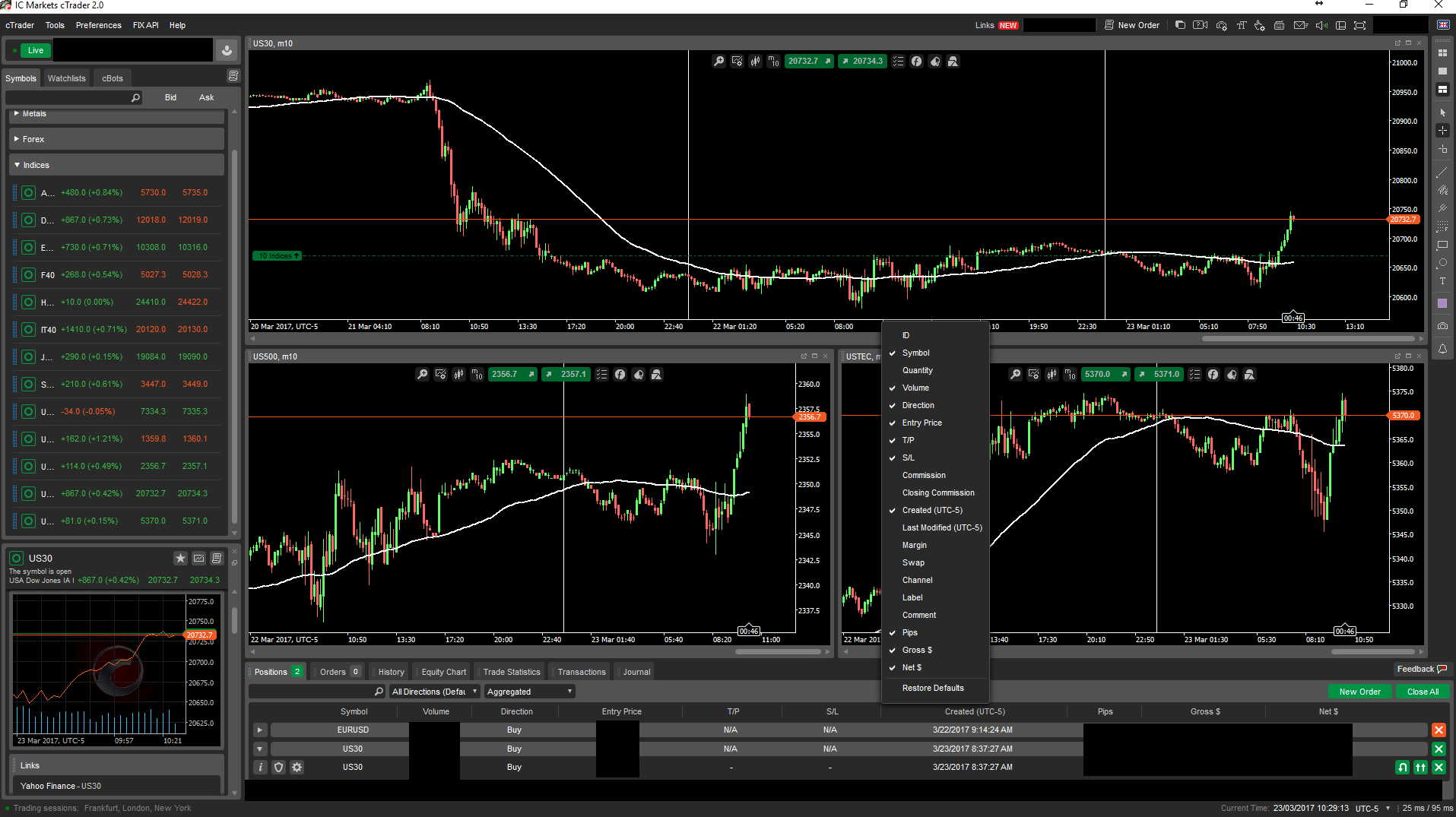Select the cursor pointer tool
Viewport: 1456px width, 817px height.
pyautogui.click(x=1442, y=112)
